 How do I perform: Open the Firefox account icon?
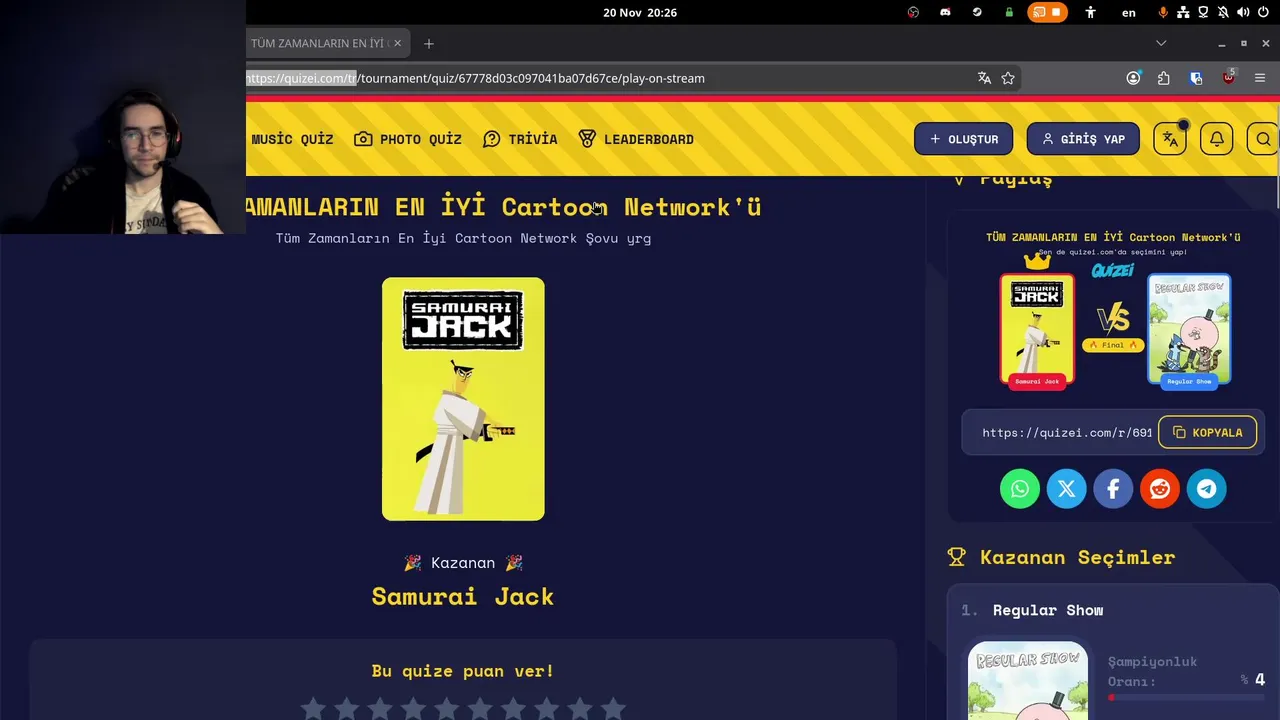tap(1133, 78)
